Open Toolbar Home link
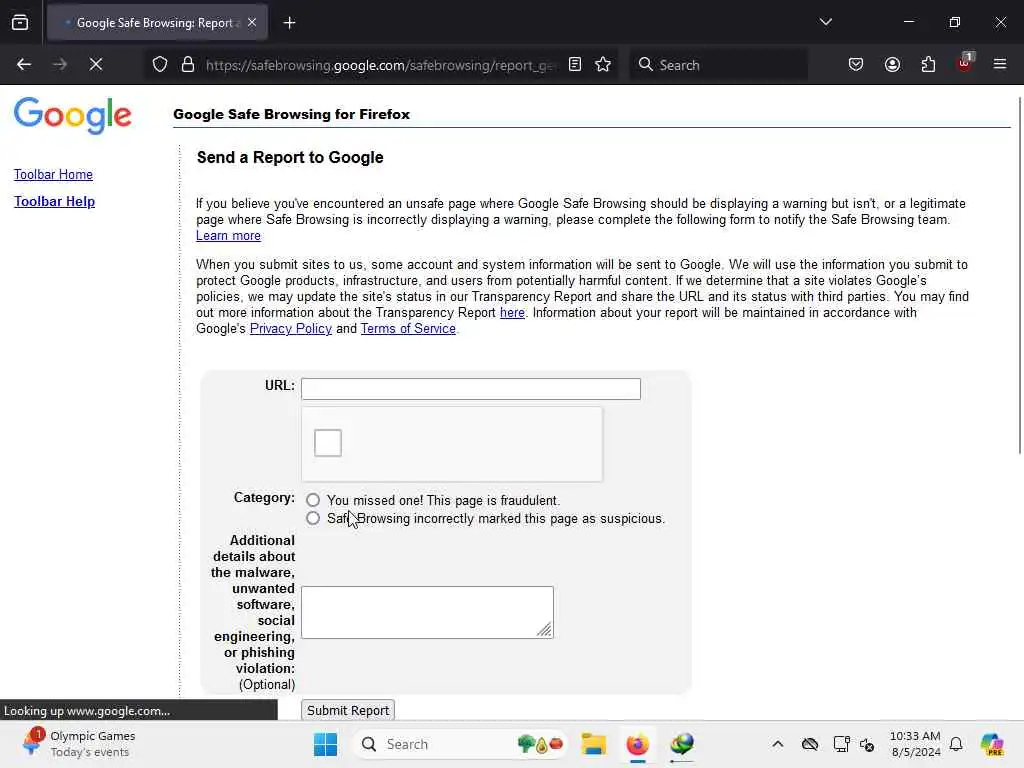This screenshot has height=768, width=1024. pos(54,174)
